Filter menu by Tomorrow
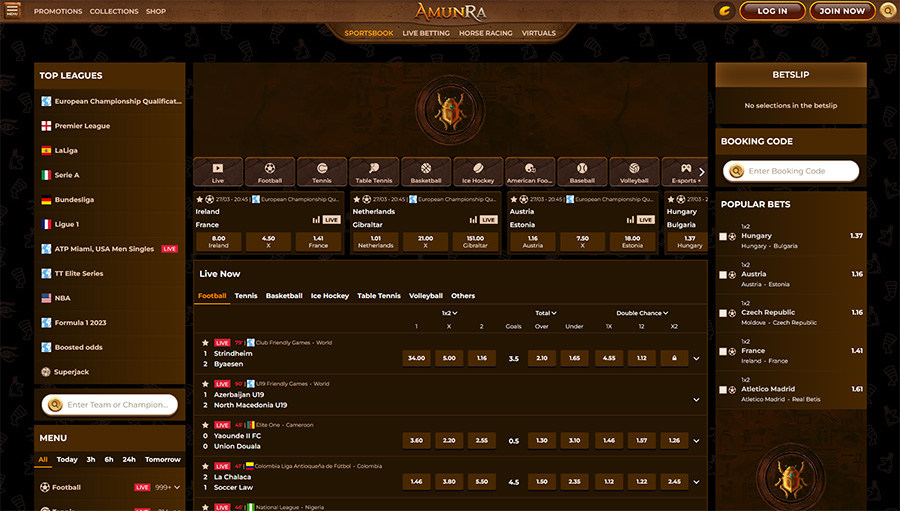Screen dimensions: 900x511 point(162,459)
